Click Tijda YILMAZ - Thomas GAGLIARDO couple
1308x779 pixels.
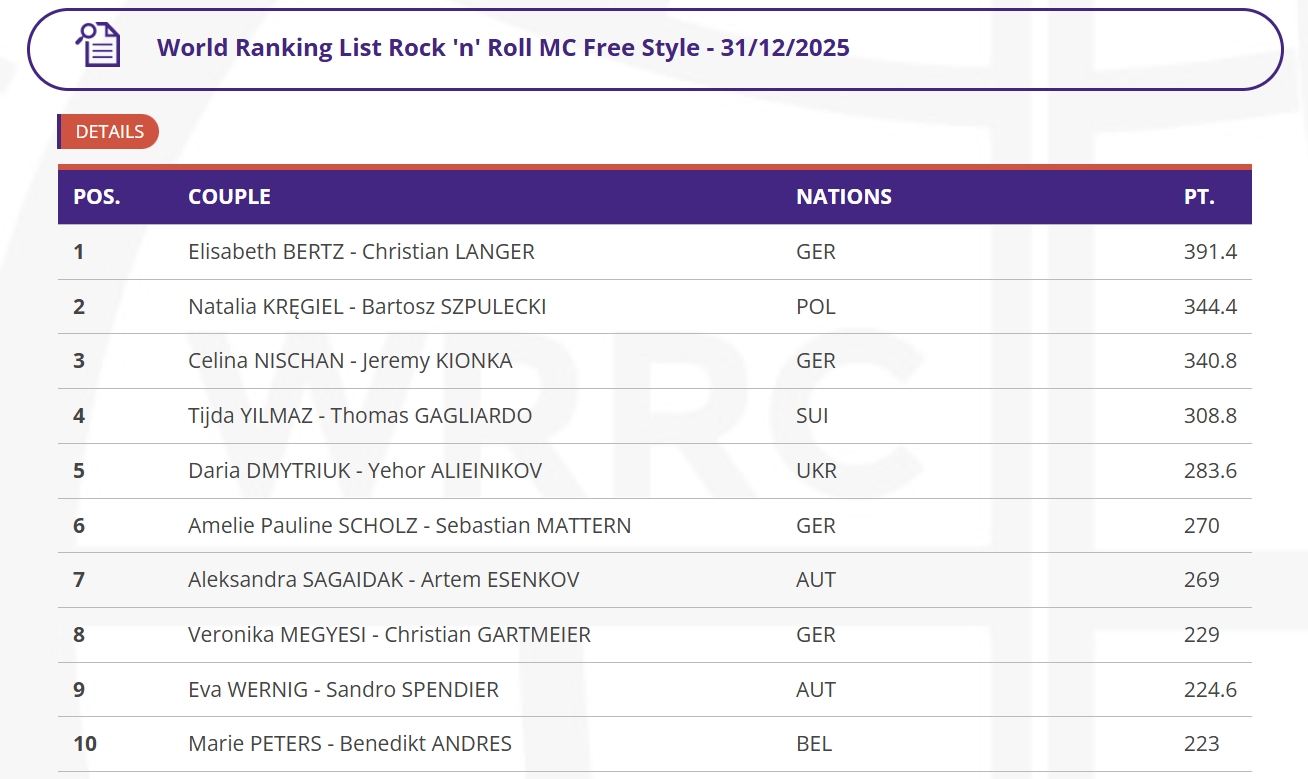(x=360, y=416)
